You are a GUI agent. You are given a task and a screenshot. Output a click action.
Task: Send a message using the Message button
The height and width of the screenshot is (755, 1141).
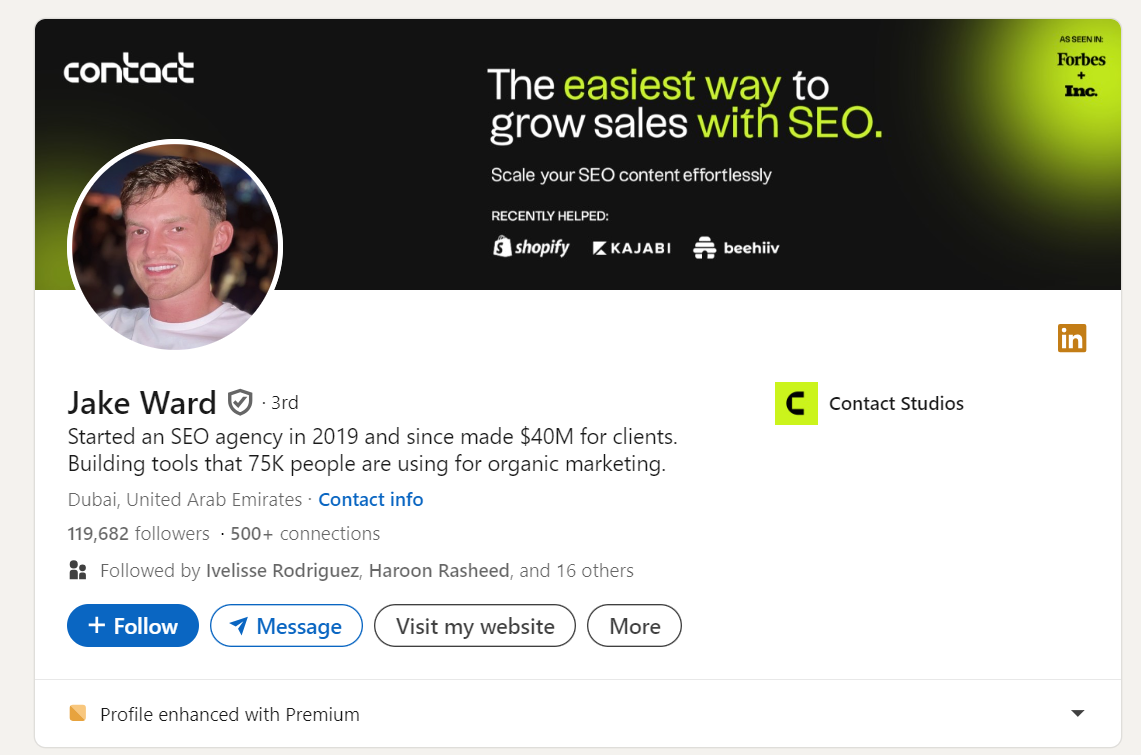pyautogui.click(x=286, y=626)
